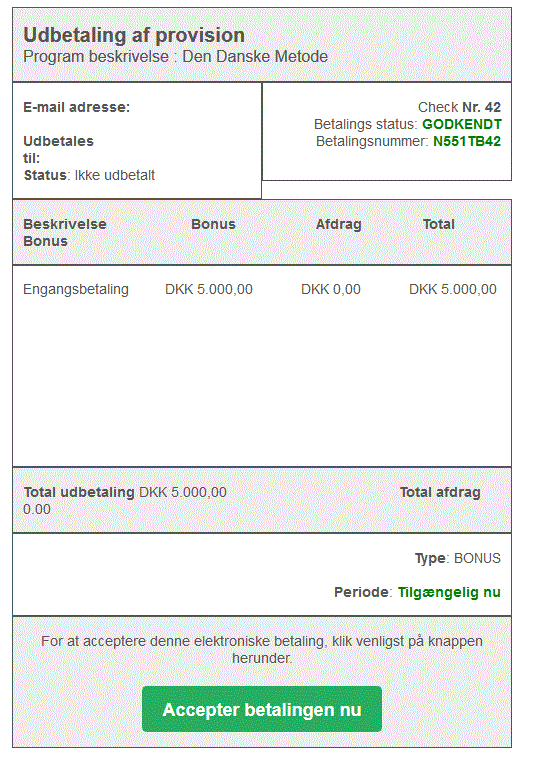Click the Total afdrag label

tap(440, 492)
